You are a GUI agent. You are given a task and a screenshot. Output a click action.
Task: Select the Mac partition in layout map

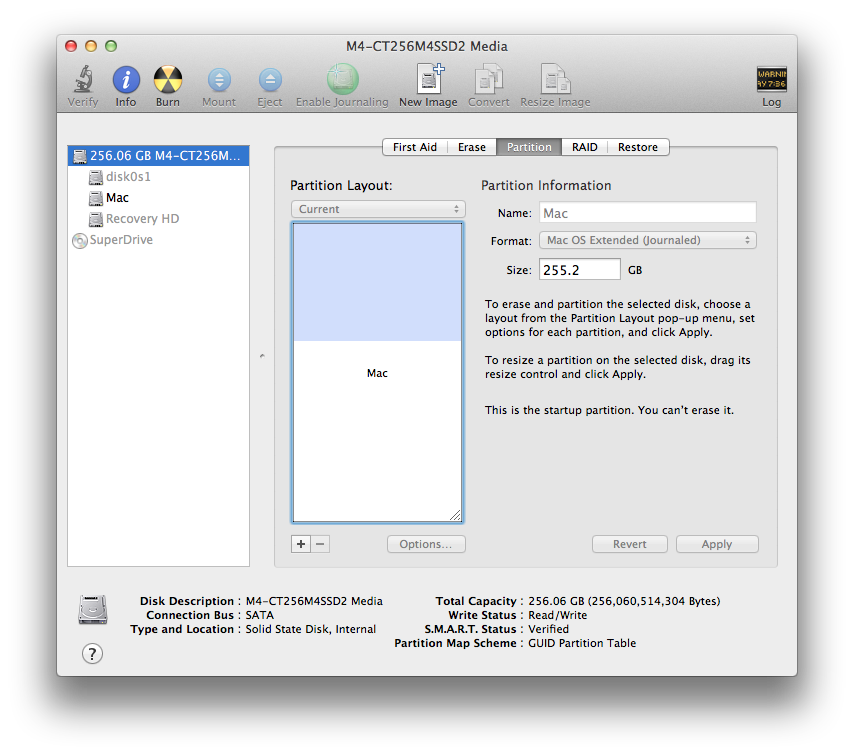[377, 373]
